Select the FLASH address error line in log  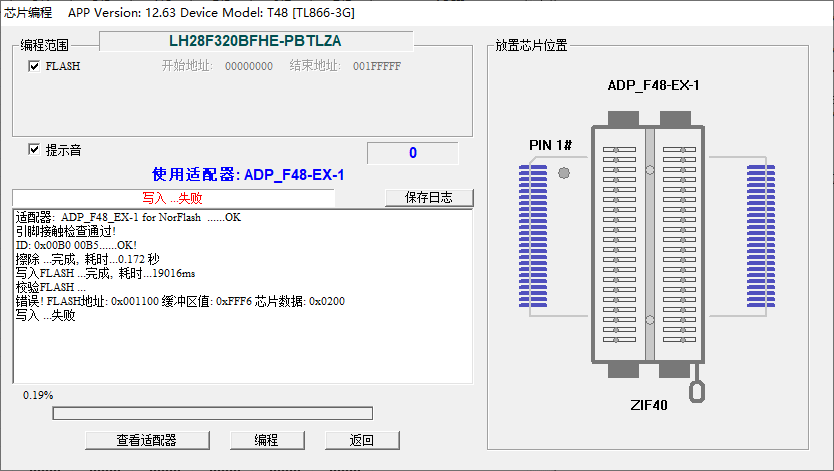click(180, 301)
